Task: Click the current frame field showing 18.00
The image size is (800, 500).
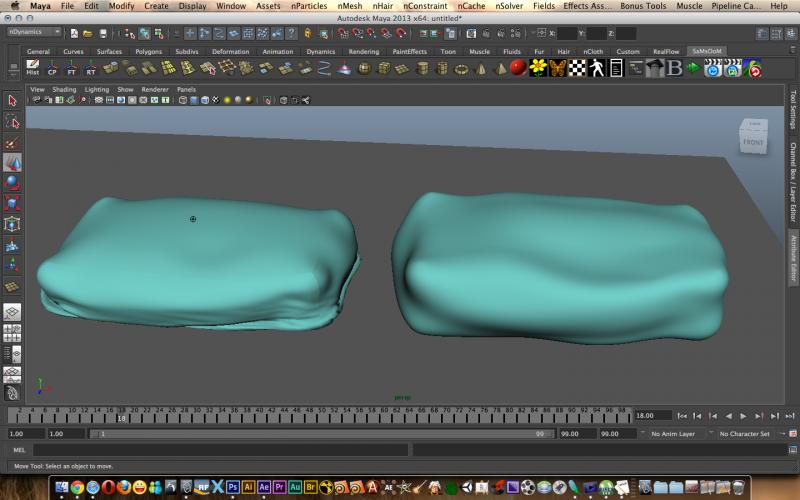Action: pos(652,415)
